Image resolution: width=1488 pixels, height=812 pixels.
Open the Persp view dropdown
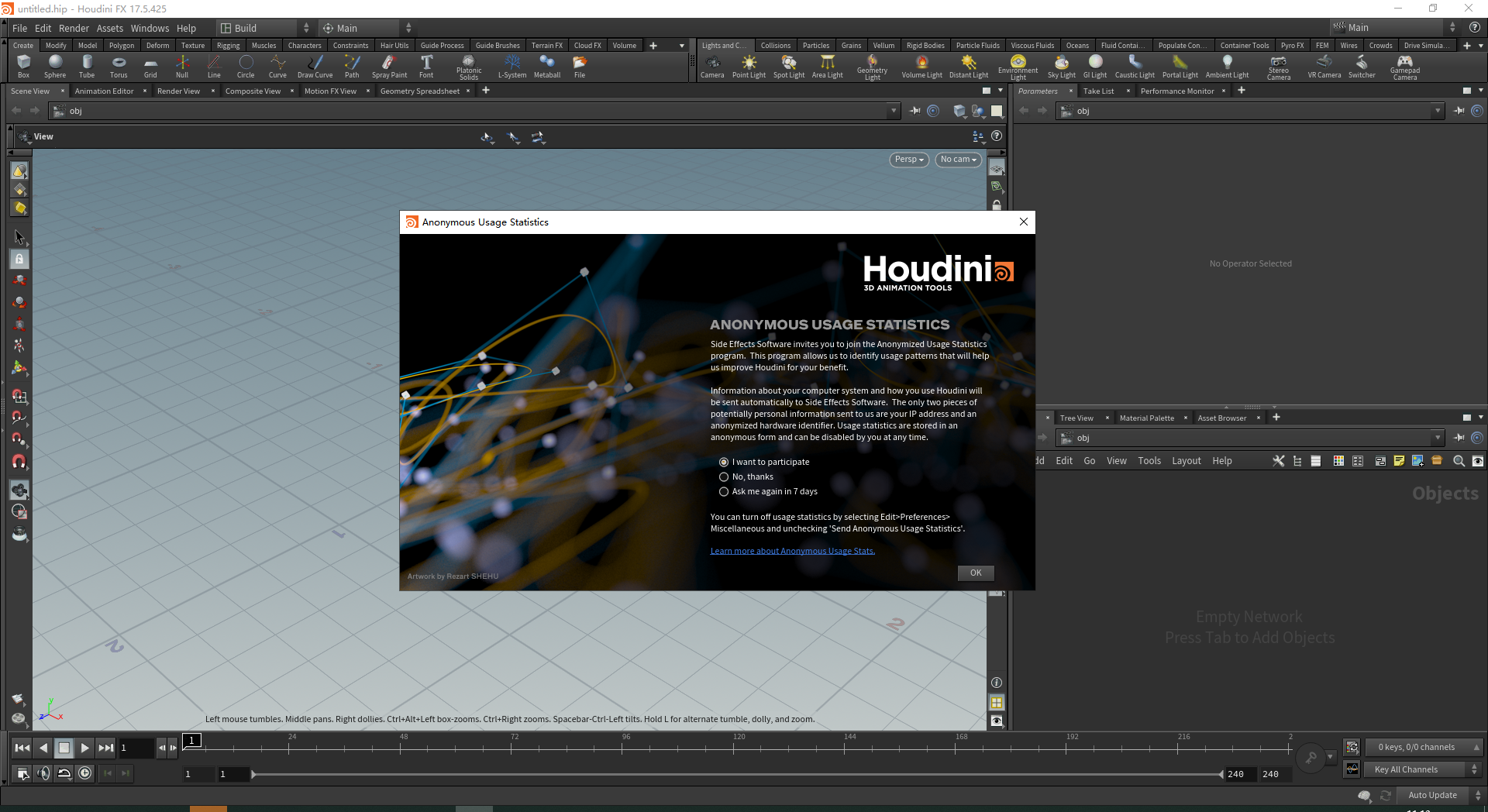908,160
